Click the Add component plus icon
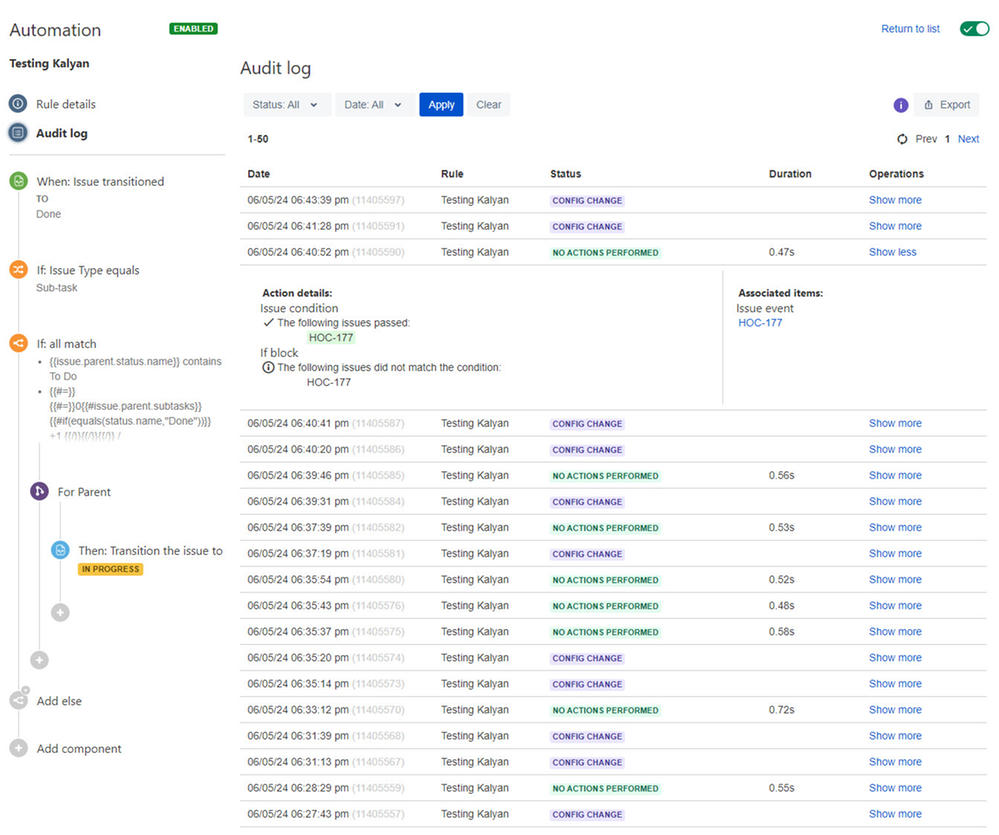This screenshot has width=999, height=835. click(x=18, y=749)
